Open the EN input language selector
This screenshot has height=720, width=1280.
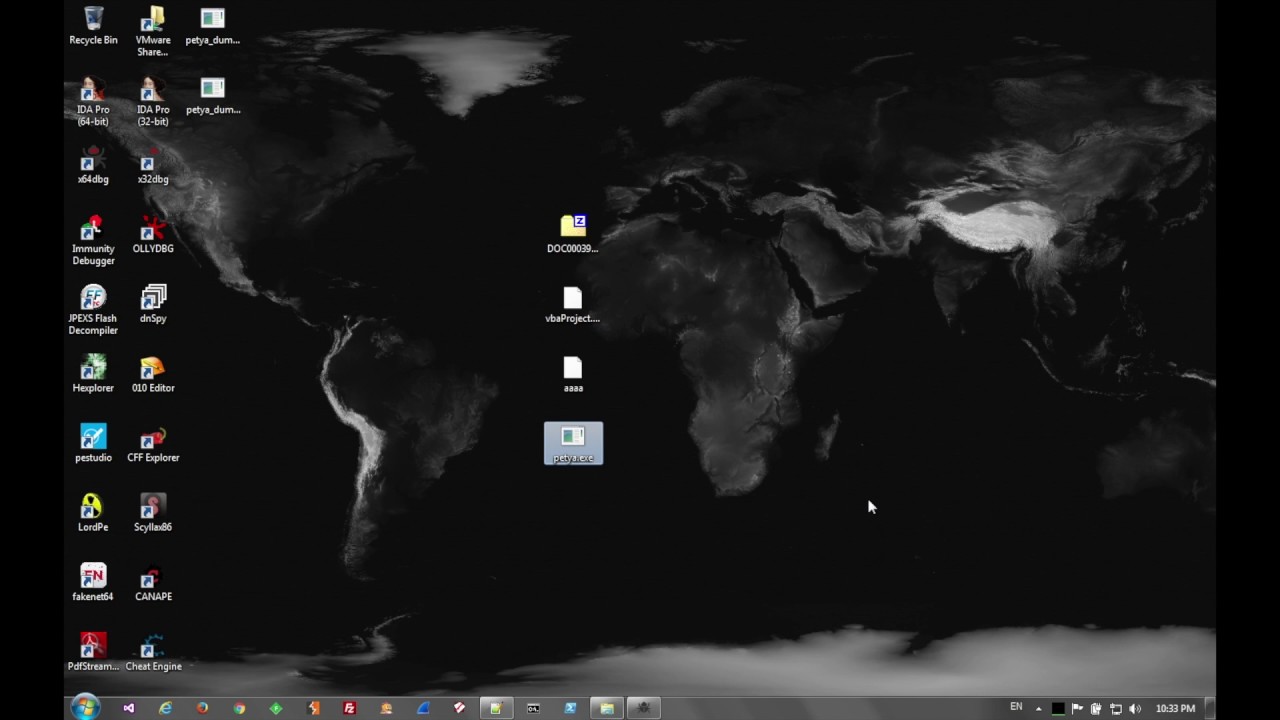click(x=1016, y=707)
